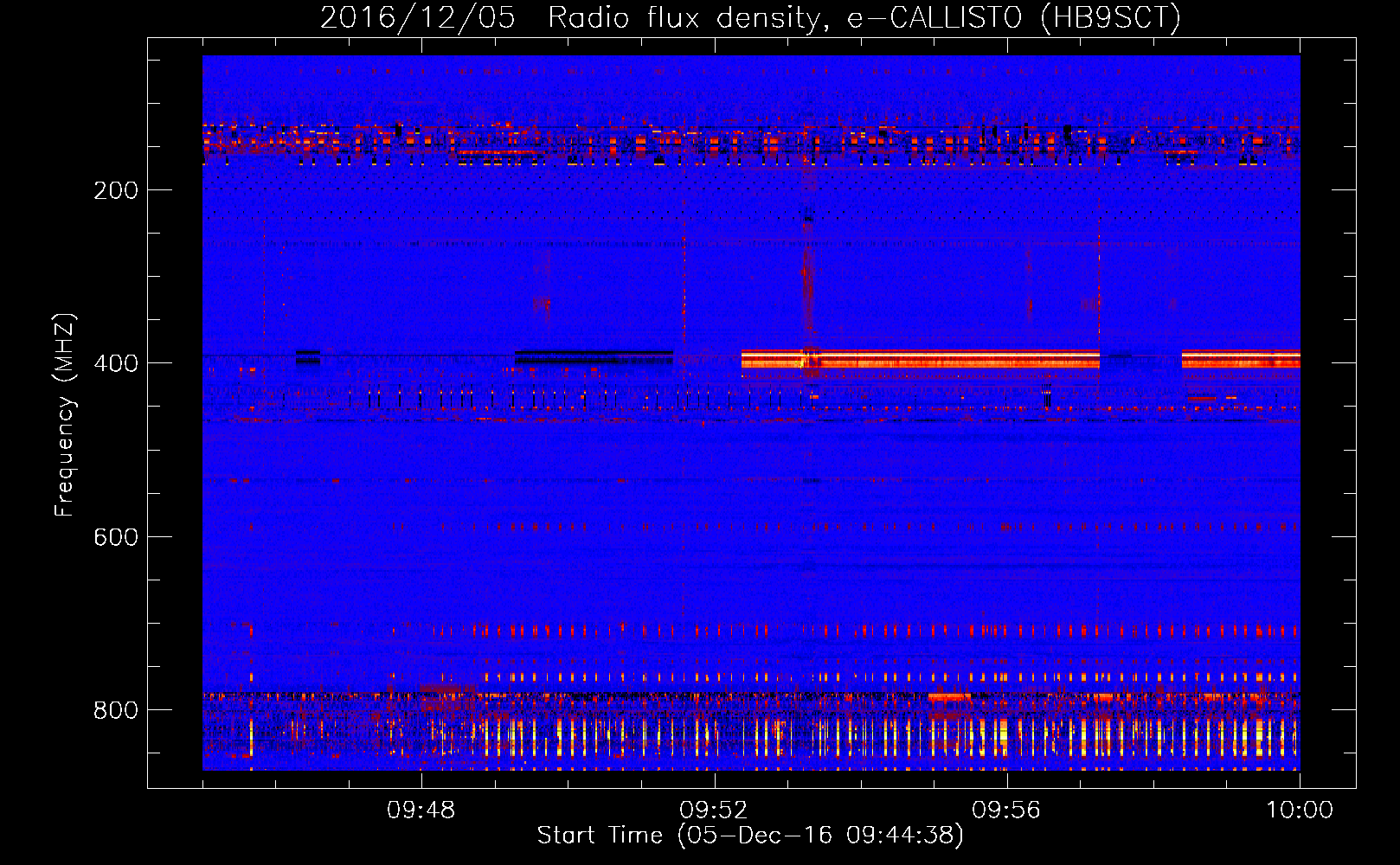Select the 400 frequency tick label
This screenshot has width=1400, height=865.
tap(116, 363)
